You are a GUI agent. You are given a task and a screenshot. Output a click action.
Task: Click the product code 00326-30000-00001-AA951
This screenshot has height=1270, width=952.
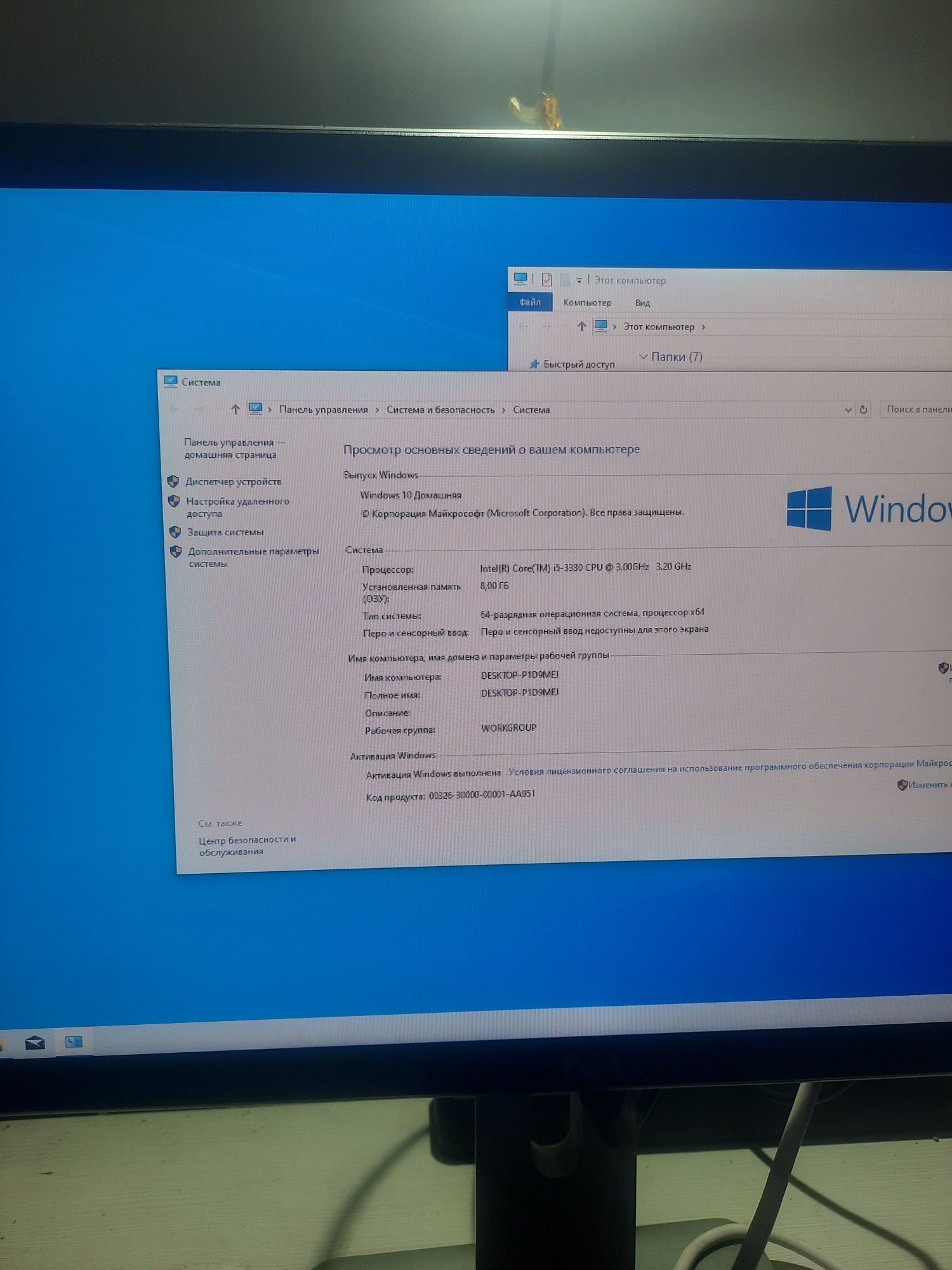pos(482,794)
